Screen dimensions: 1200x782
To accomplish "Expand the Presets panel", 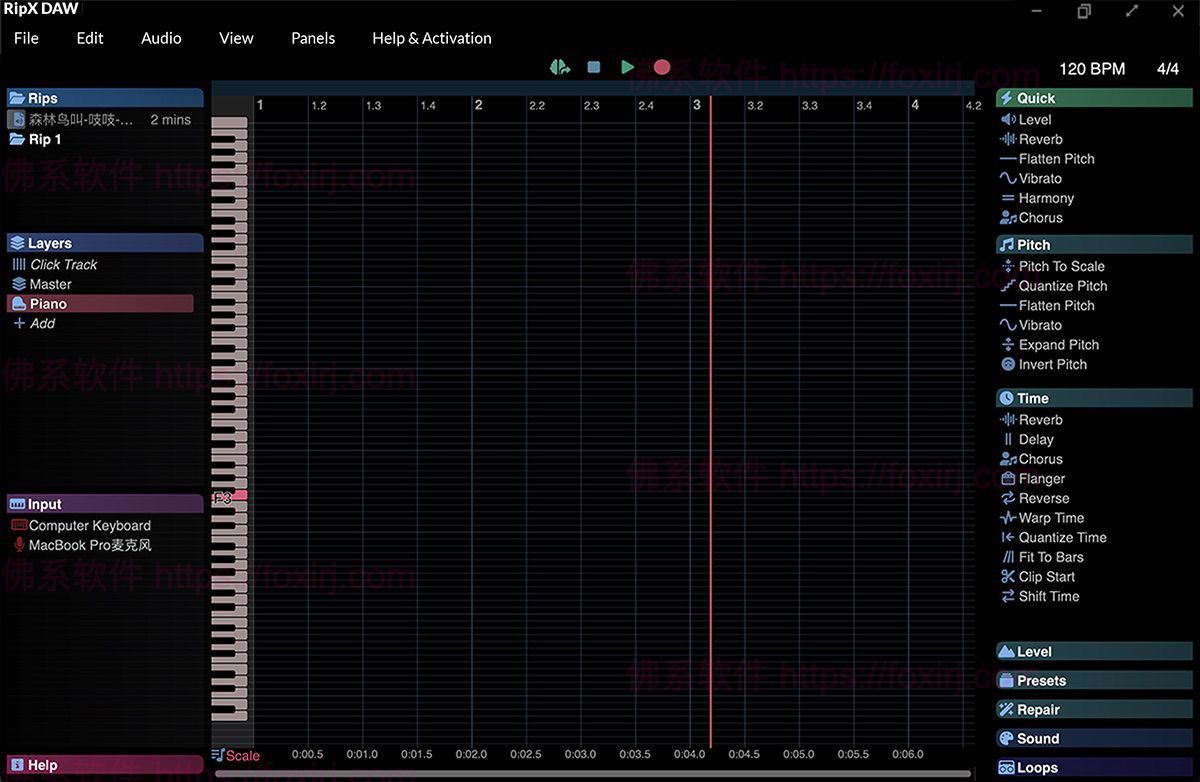I will (1041, 681).
